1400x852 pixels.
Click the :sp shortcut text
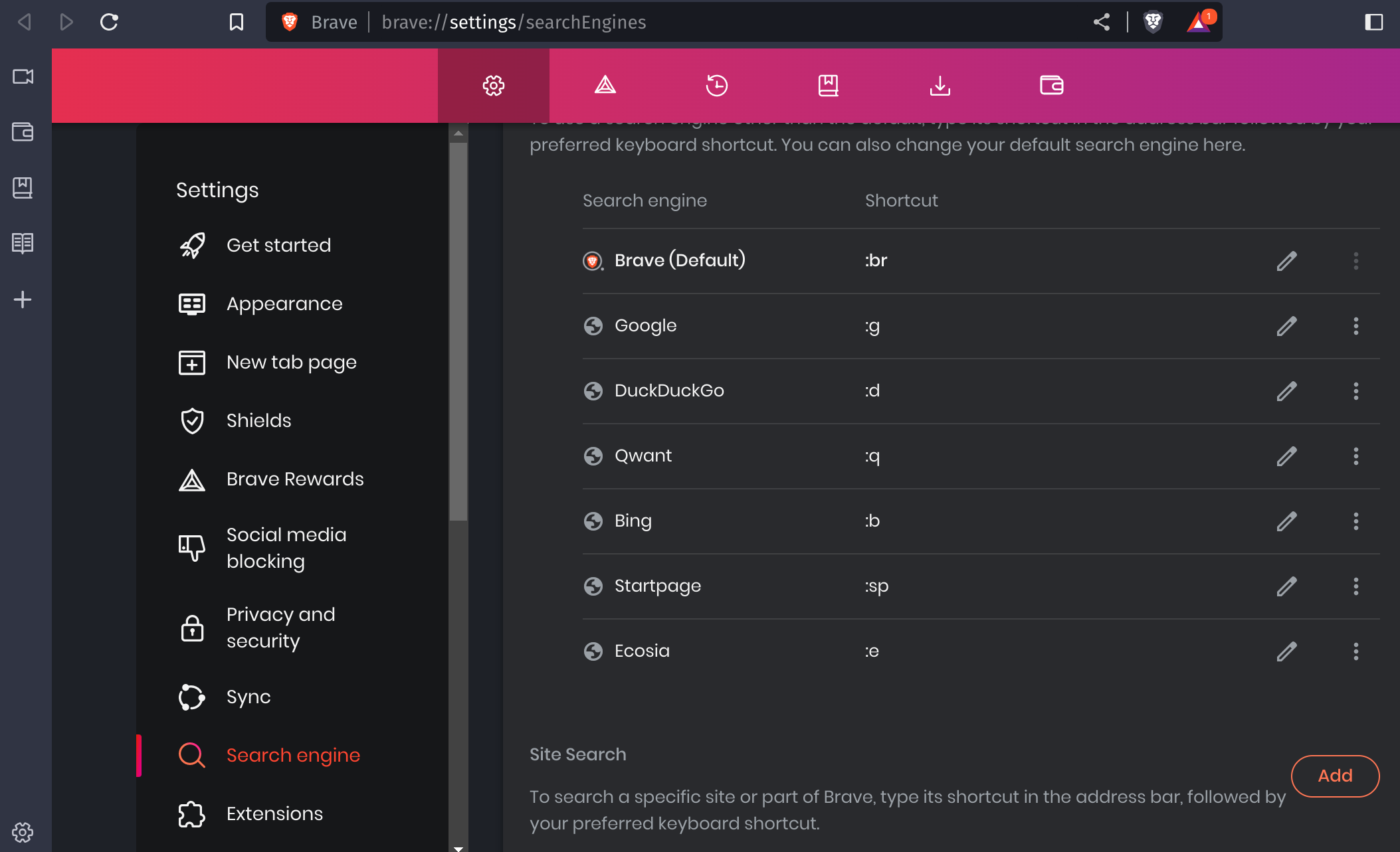[x=876, y=586]
